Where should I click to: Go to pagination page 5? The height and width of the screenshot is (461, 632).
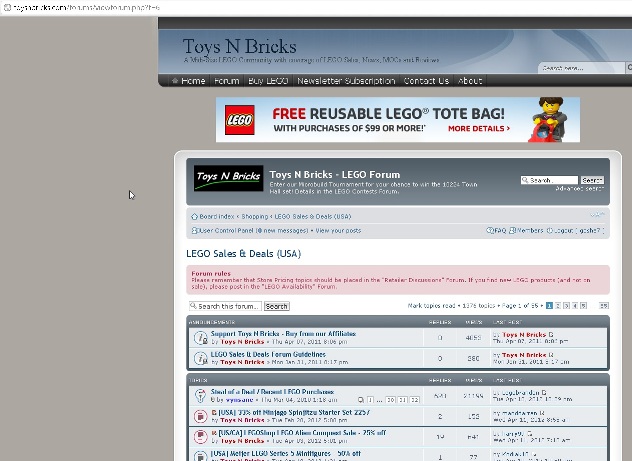click(x=584, y=306)
